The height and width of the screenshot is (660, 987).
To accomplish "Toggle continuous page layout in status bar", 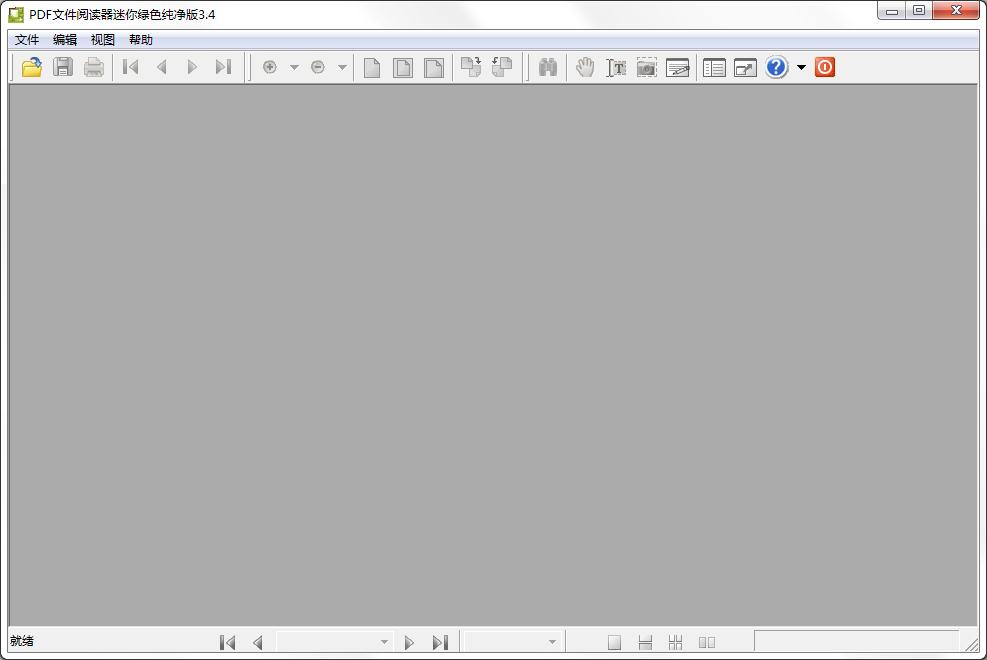I will click(x=645, y=642).
